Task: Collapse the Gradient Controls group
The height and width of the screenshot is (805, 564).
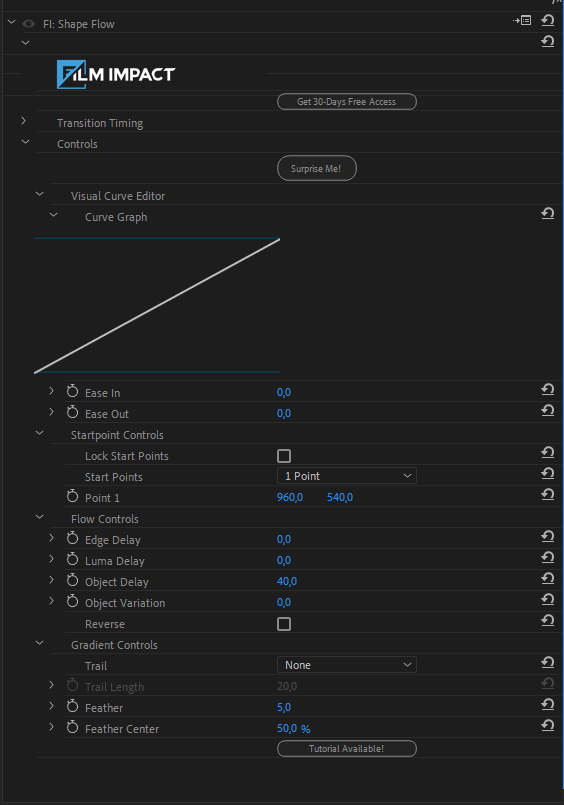Action: pos(40,643)
